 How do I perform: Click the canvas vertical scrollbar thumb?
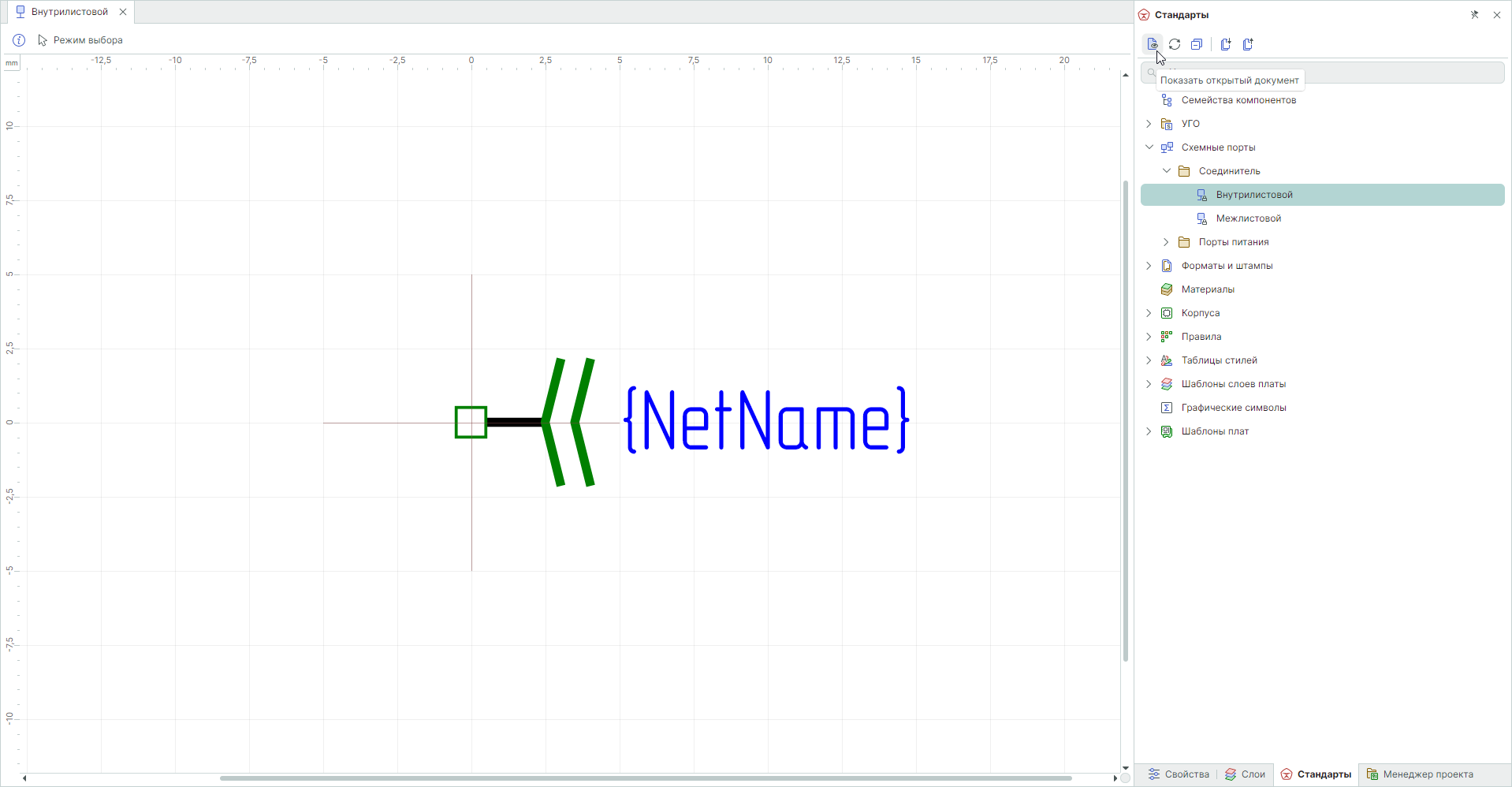1126,421
